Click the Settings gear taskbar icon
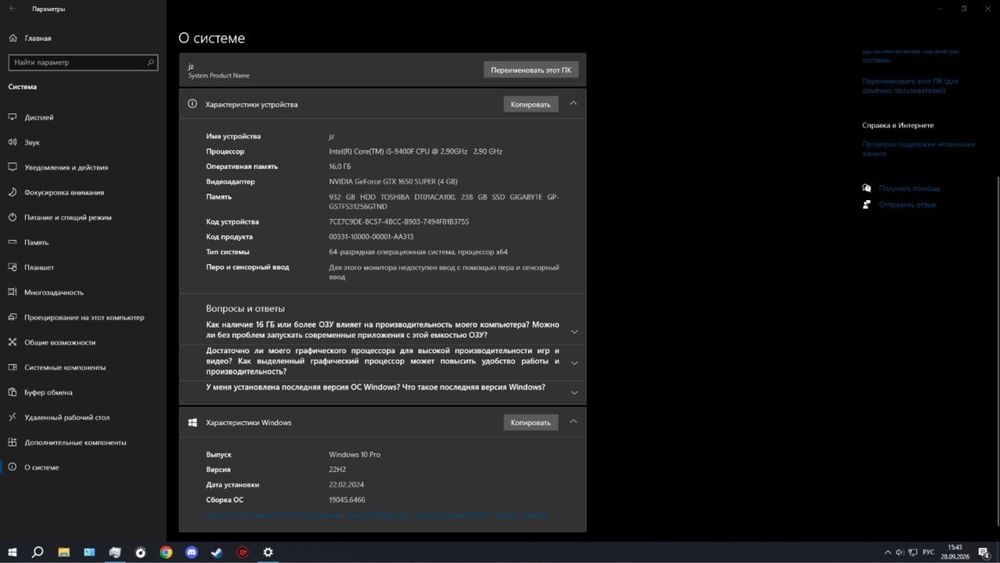The width and height of the screenshot is (1000, 563). [268, 552]
